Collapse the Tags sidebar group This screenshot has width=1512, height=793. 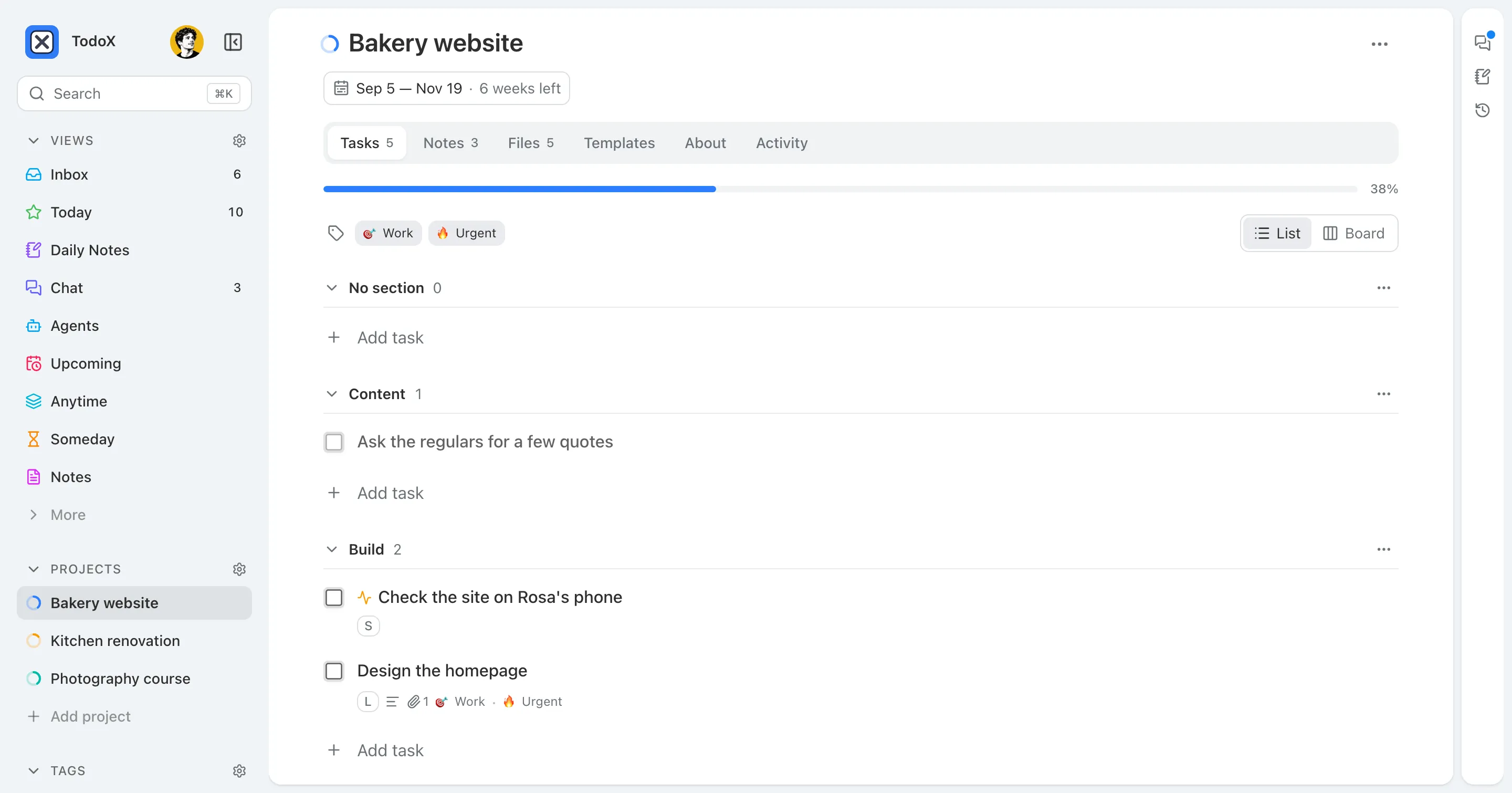click(34, 771)
